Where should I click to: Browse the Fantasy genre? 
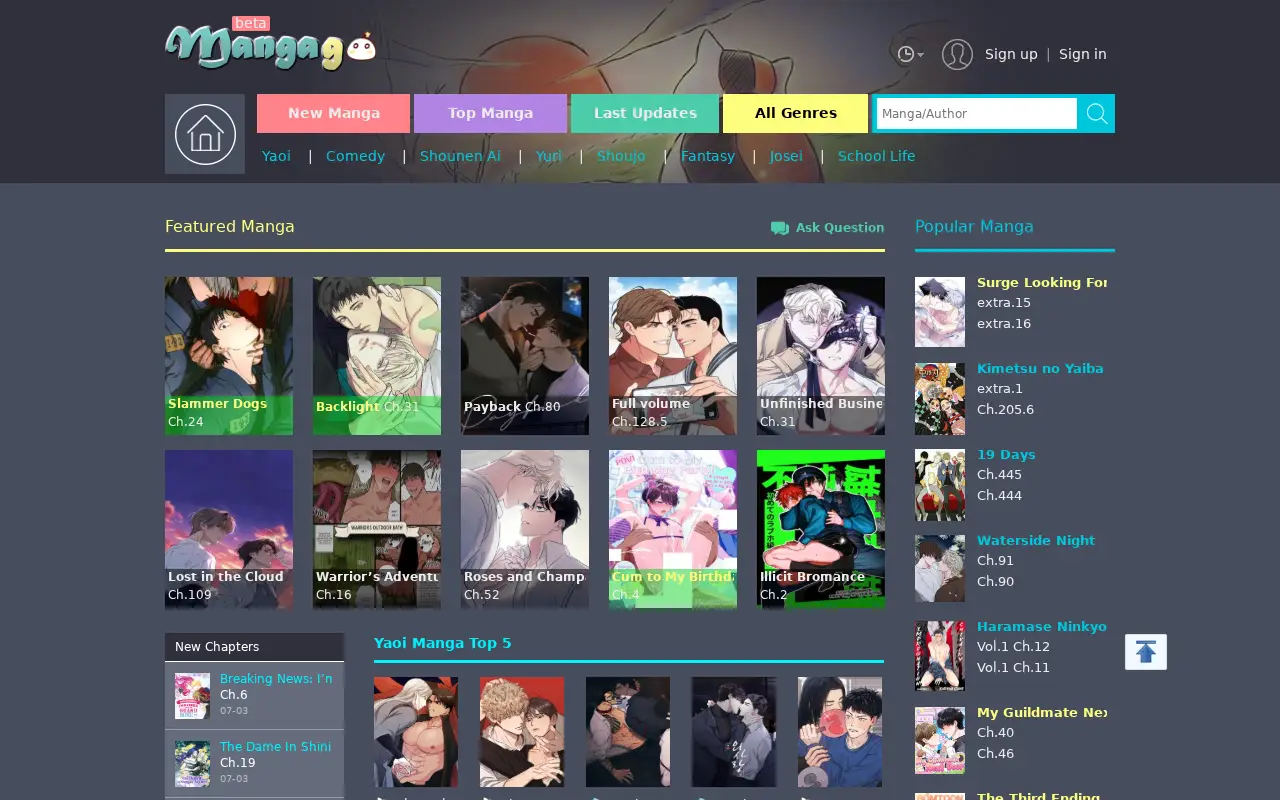pos(708,156)
